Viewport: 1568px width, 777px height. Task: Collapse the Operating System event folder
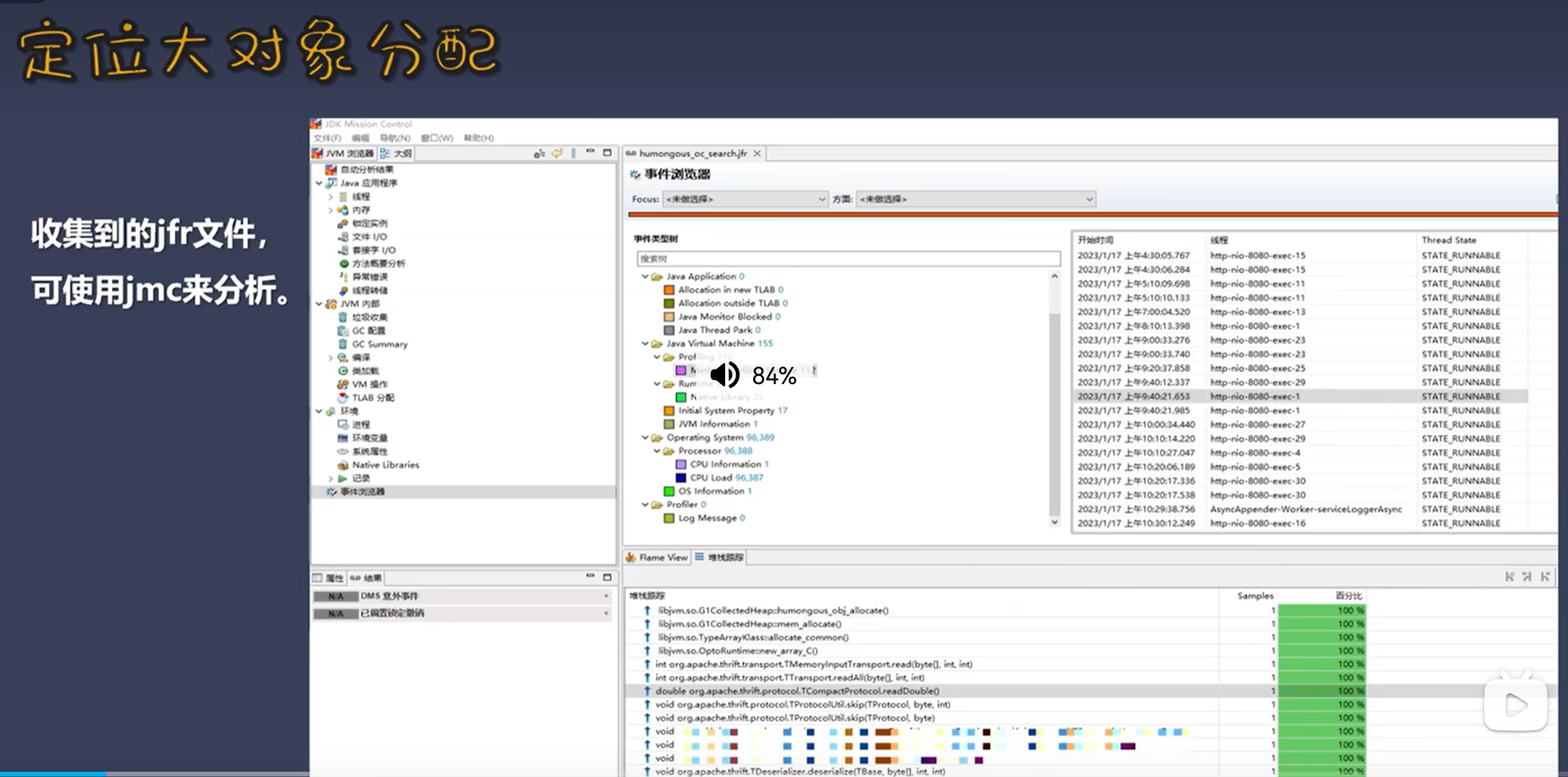(645, 437)
